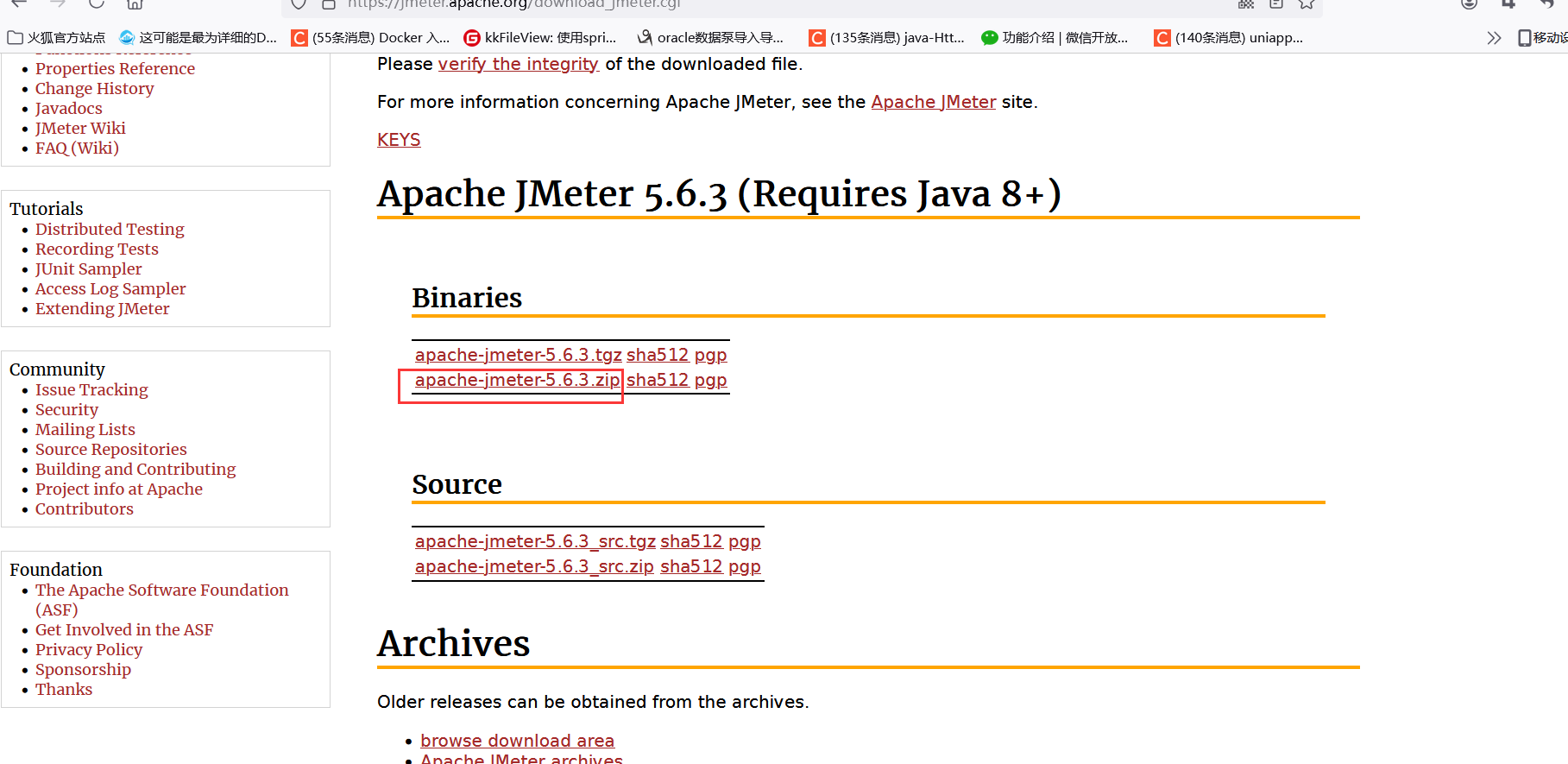This screenshot has width=1568, height=764.
Task: Open the 移动设 bookmarks folder
Action: 1543,37
